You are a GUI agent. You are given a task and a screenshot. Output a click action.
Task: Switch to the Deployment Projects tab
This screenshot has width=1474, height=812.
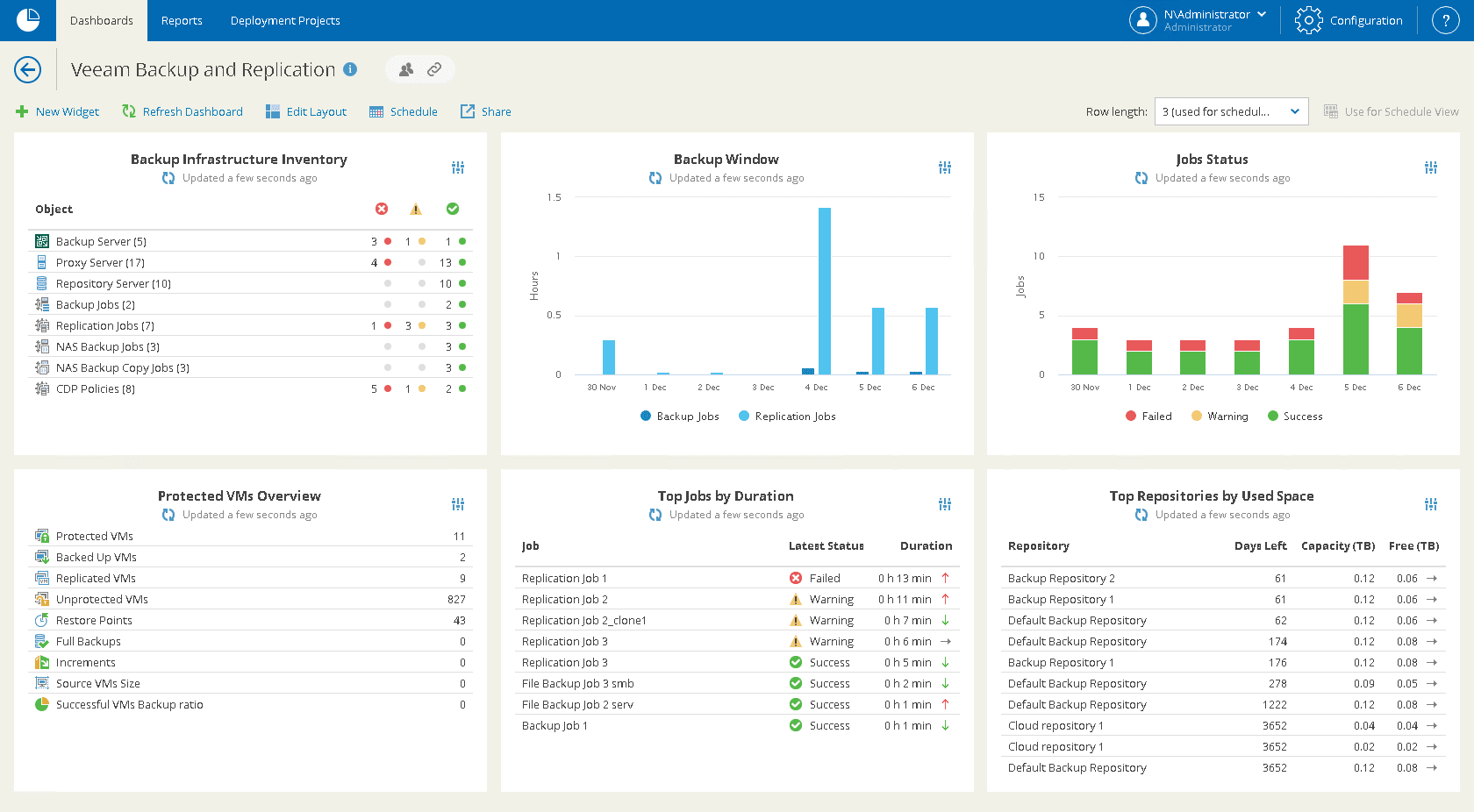point(285,20)
